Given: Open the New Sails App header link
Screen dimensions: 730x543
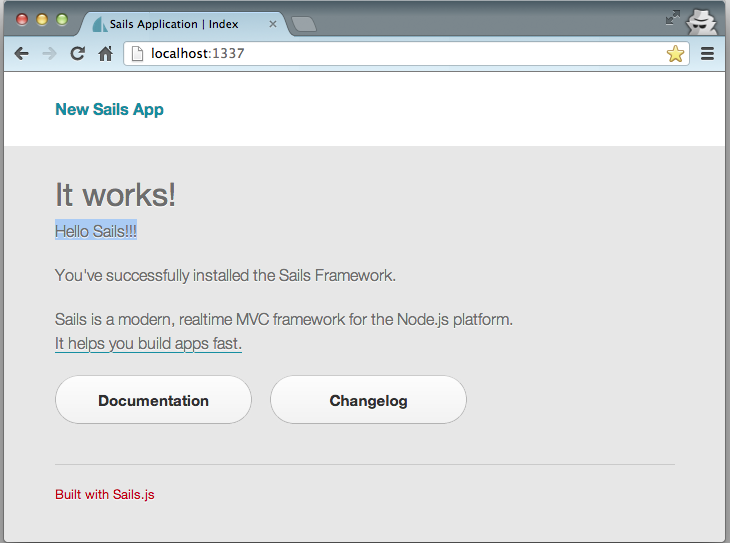Looking at the screenshot, I should tap(109, 109).
